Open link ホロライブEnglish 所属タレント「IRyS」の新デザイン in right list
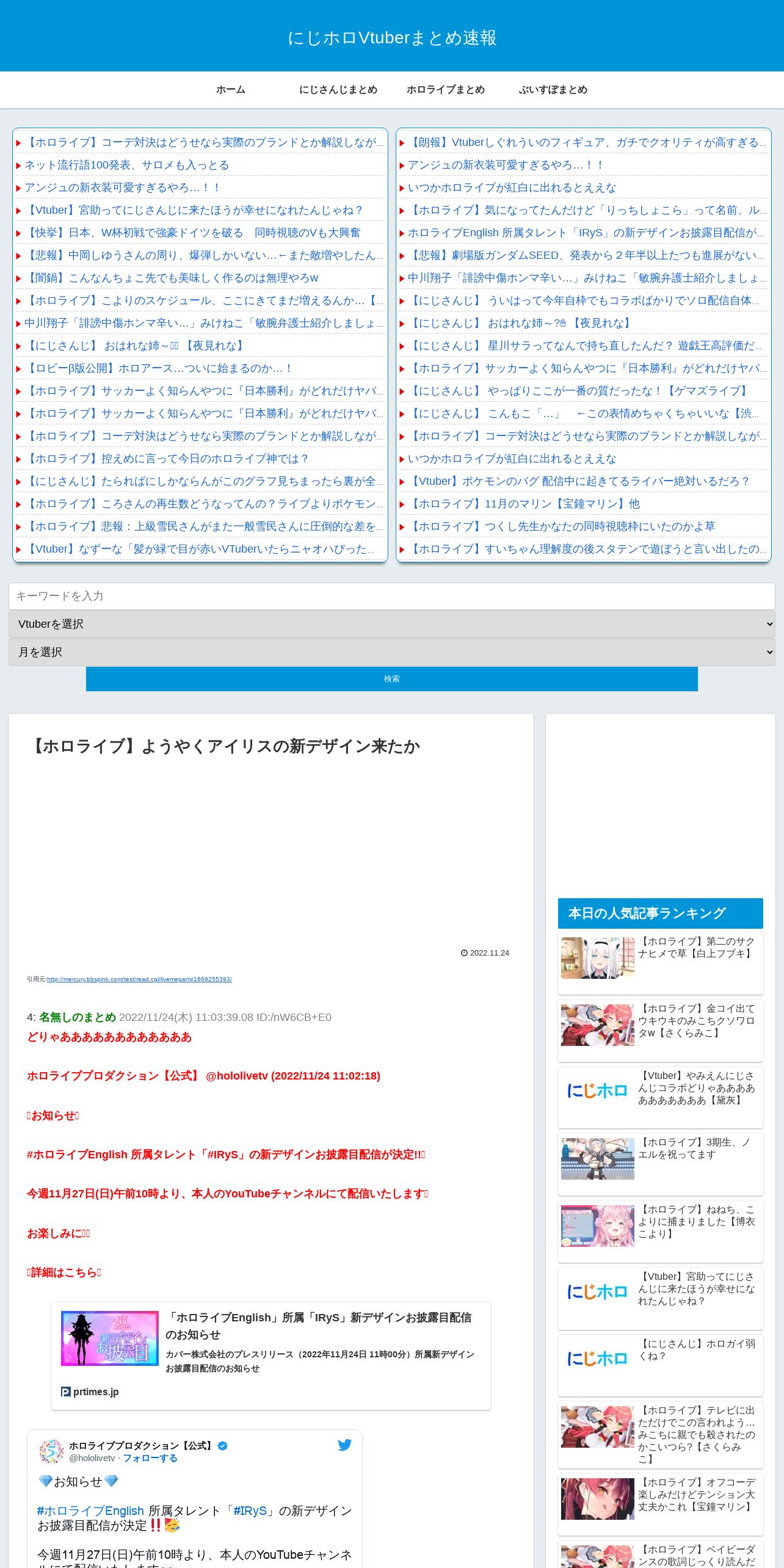The width and height of the screenshot is (784, 1568). (x=585, y=233)
